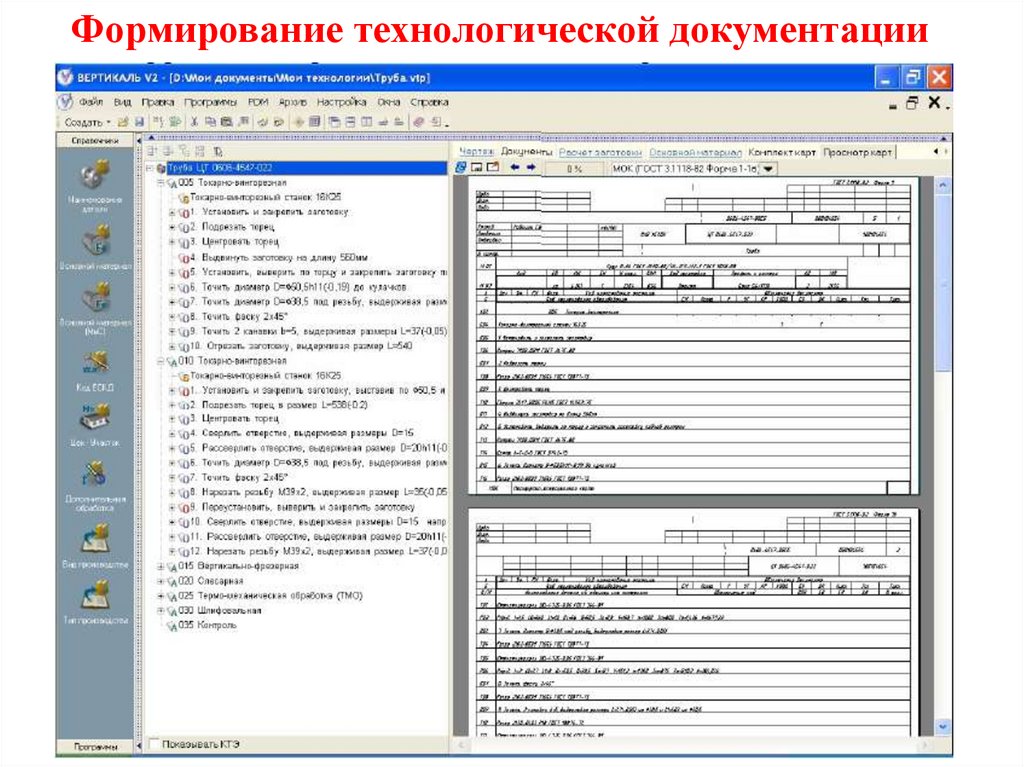The image size is (1024, 767).
Task: Collapse operation 010 Токарно-винторезная
Action: pyautogui.click(x=161, y=361)
